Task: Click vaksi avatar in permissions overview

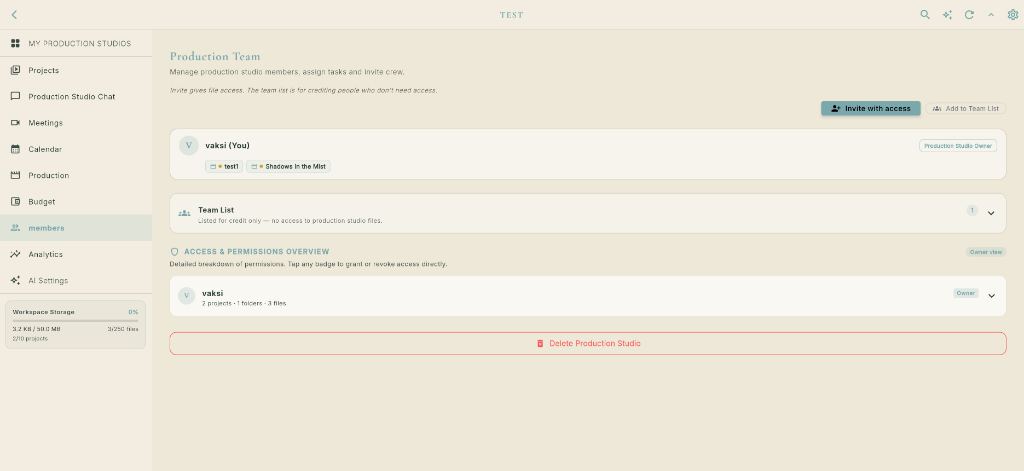Action: (187, 296)
